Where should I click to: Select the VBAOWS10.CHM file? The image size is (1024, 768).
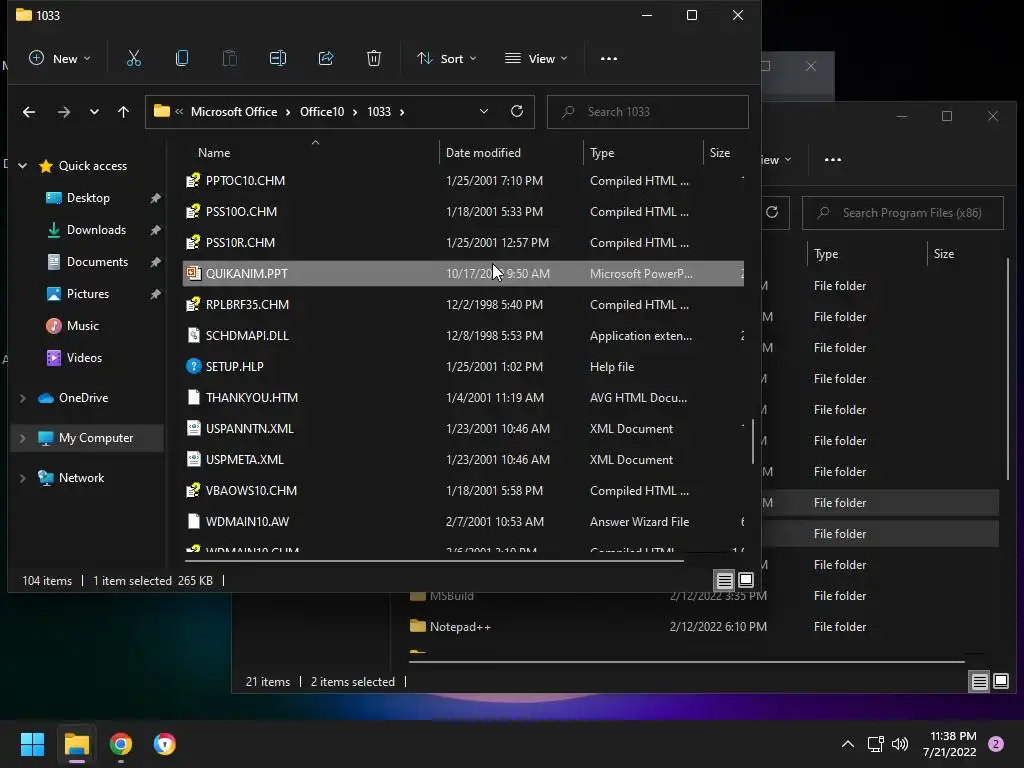[463, 491]
